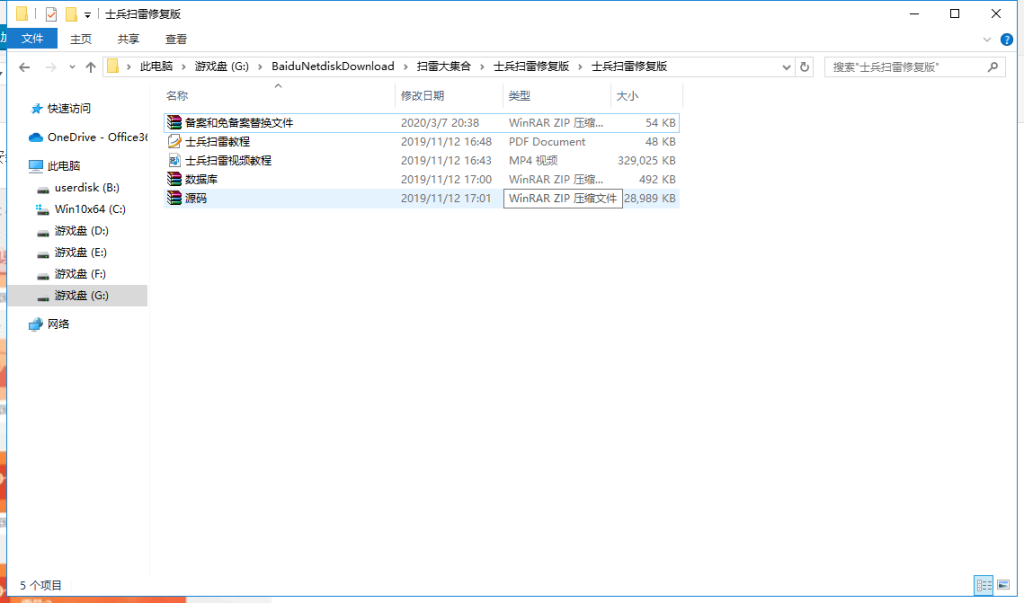Click folder icon in address bar

coord(113,66)
